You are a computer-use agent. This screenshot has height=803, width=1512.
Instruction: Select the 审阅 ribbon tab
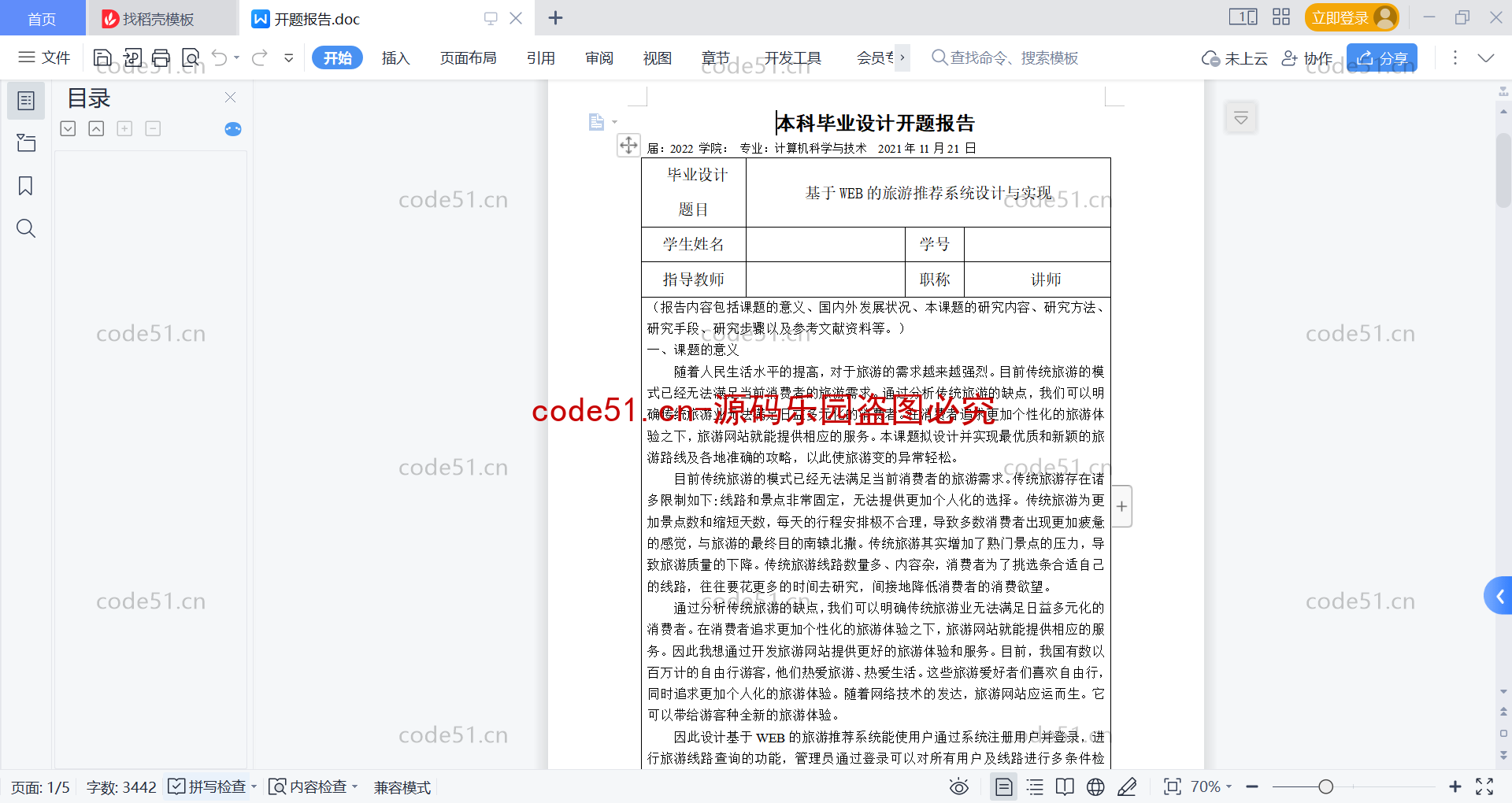point(598,57)
